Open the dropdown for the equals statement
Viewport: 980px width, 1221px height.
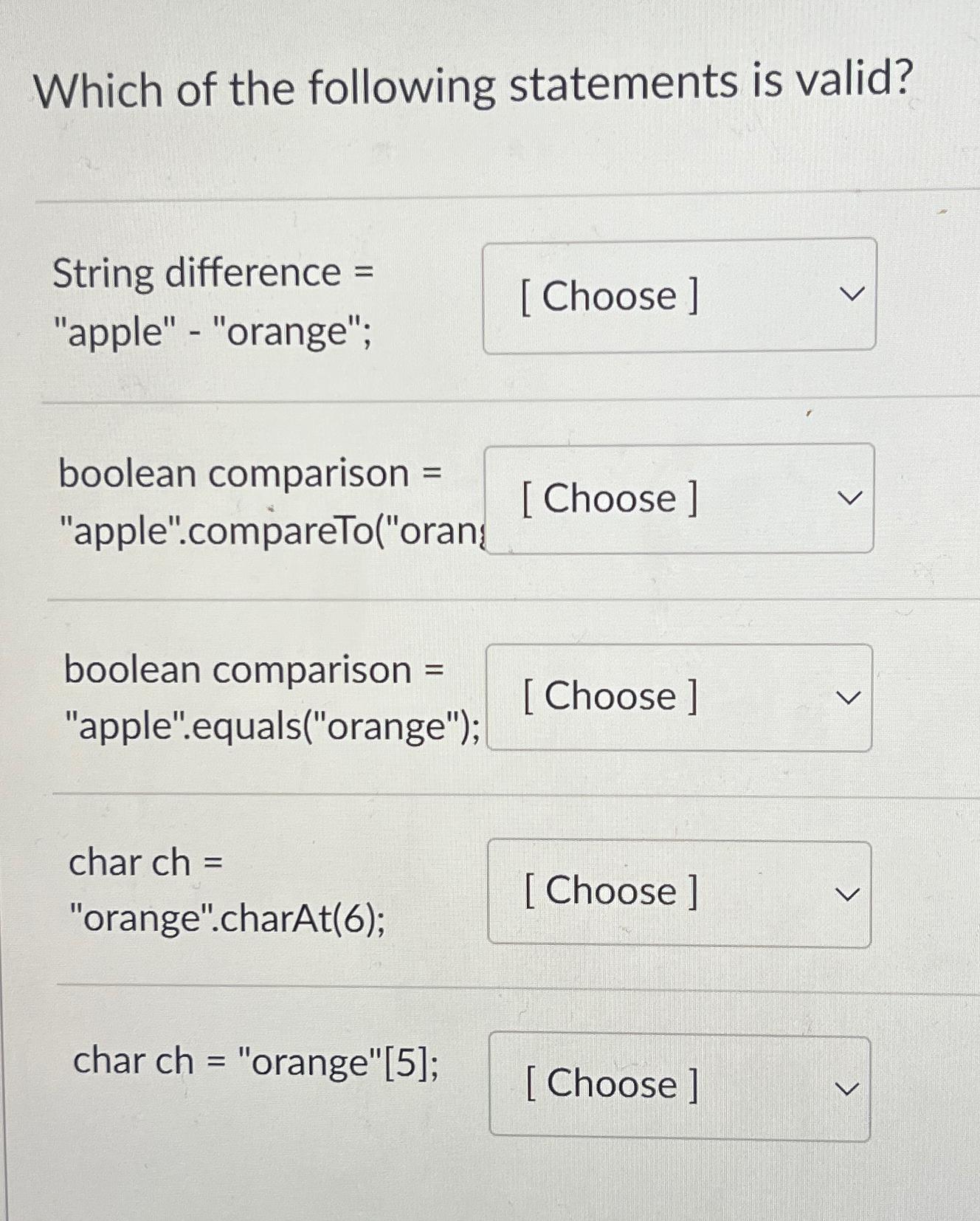679,696
